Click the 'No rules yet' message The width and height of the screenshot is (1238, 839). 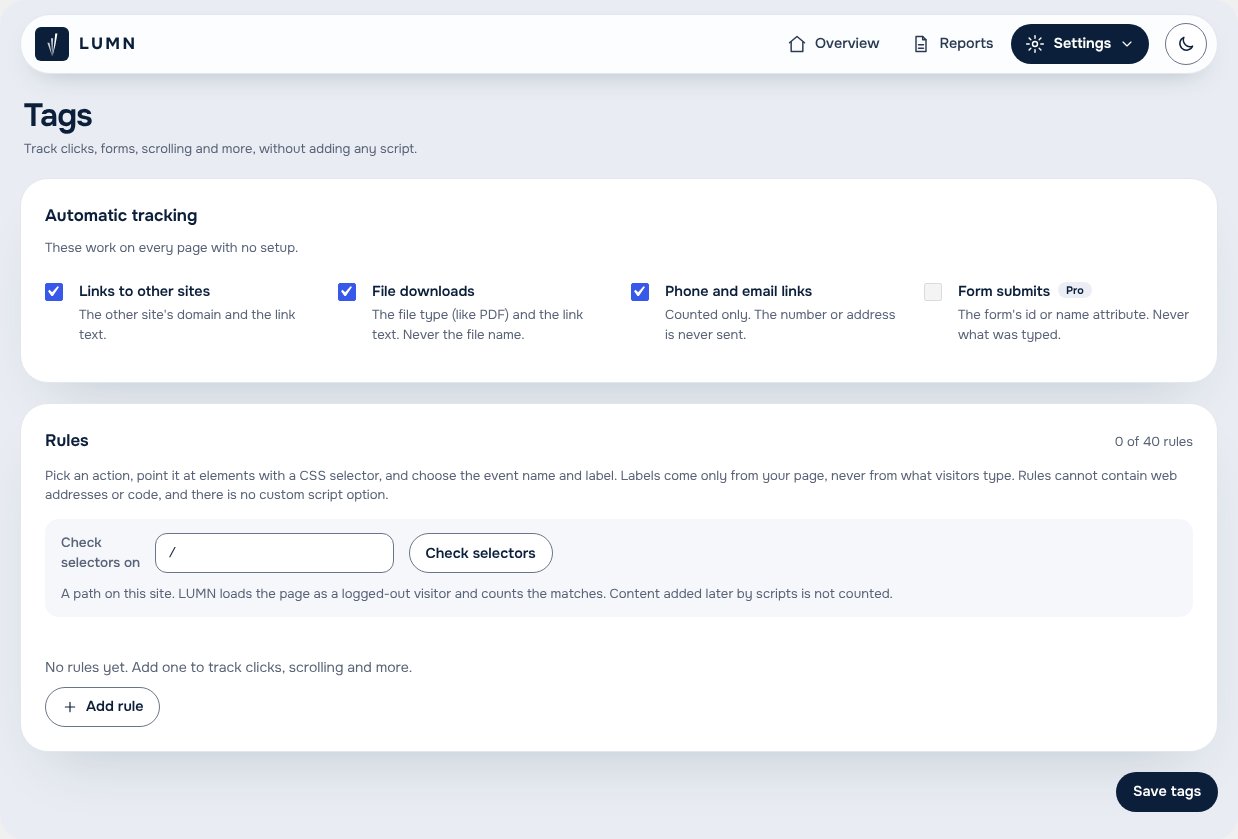pos(228,667)
